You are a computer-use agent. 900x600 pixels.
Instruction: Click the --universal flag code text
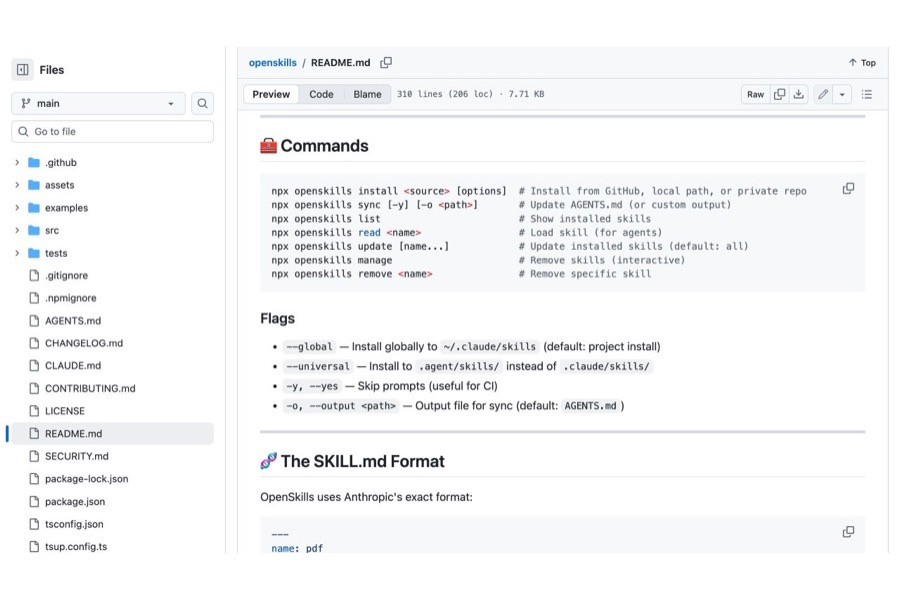point(318,366)
